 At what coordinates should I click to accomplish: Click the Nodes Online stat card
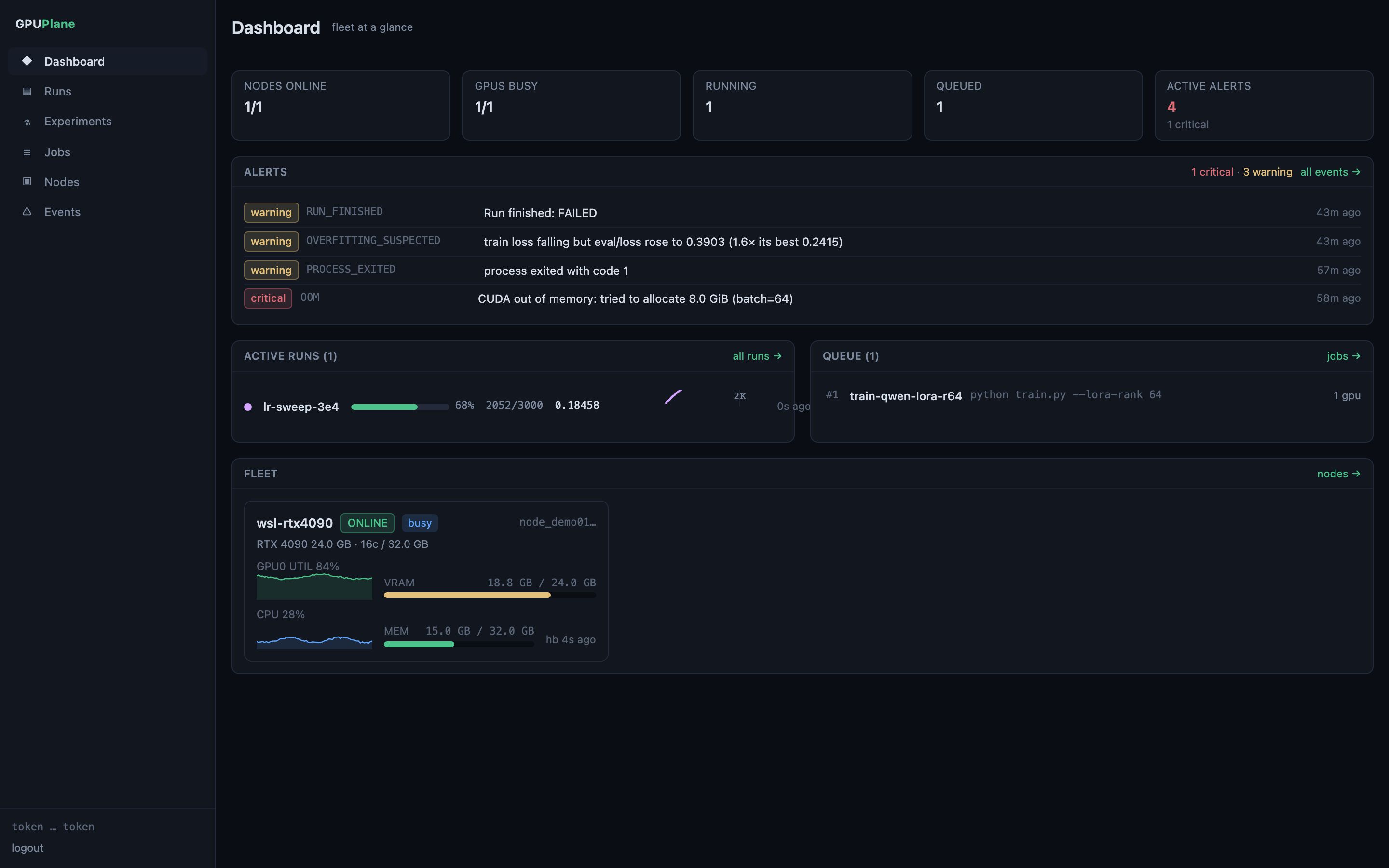(x=341, y=106)
